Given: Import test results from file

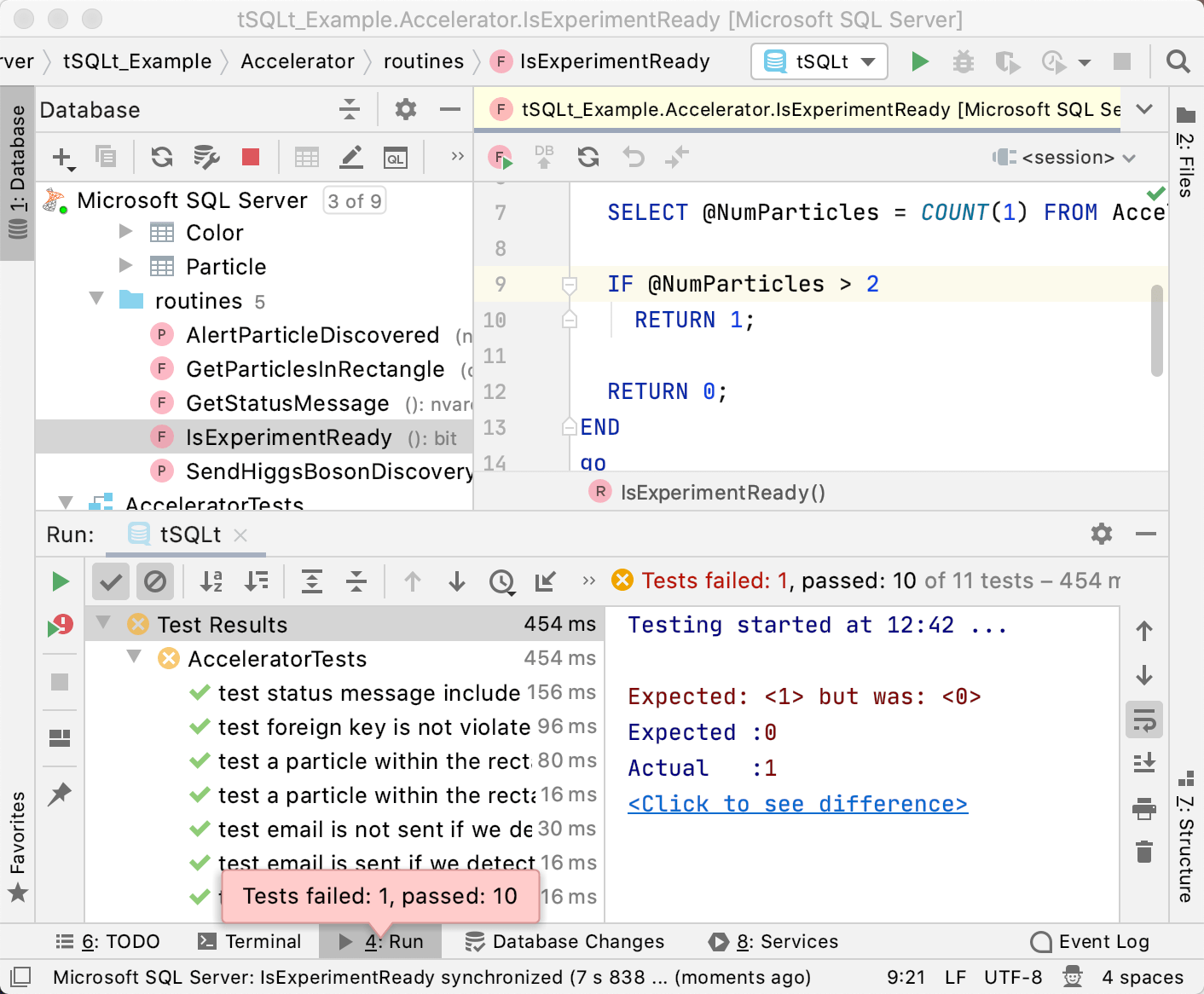Looking at the screenshot, I should tap(545, 581).
